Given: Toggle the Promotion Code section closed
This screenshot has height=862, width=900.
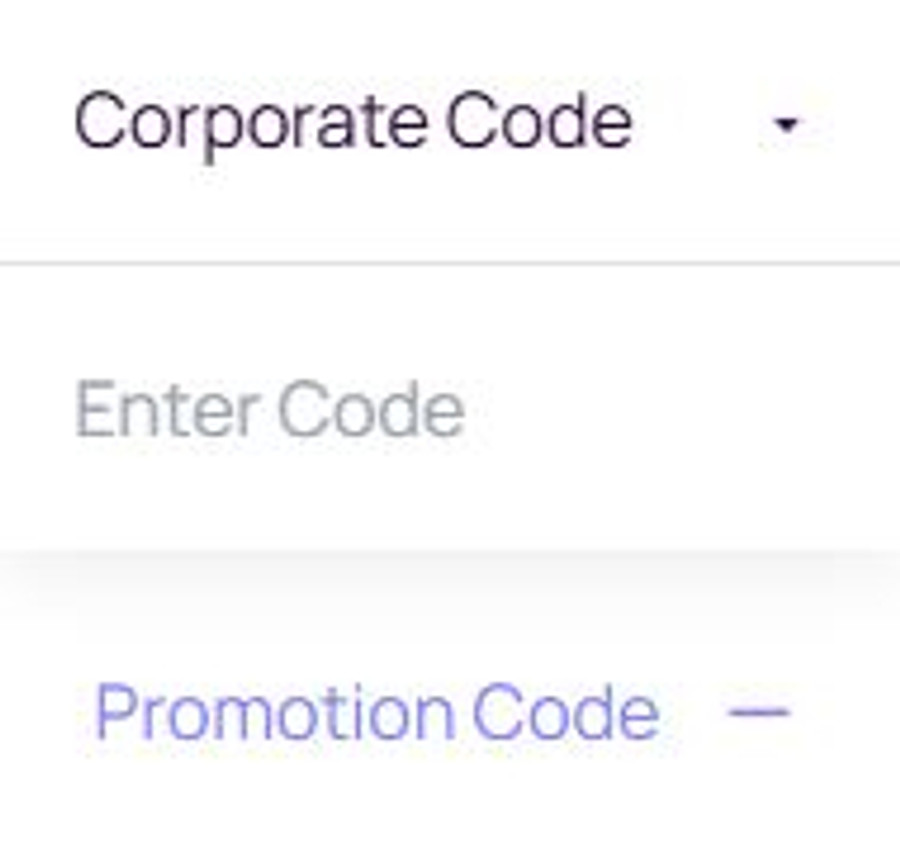Looking at the screenshot, I should click(759, 712).
